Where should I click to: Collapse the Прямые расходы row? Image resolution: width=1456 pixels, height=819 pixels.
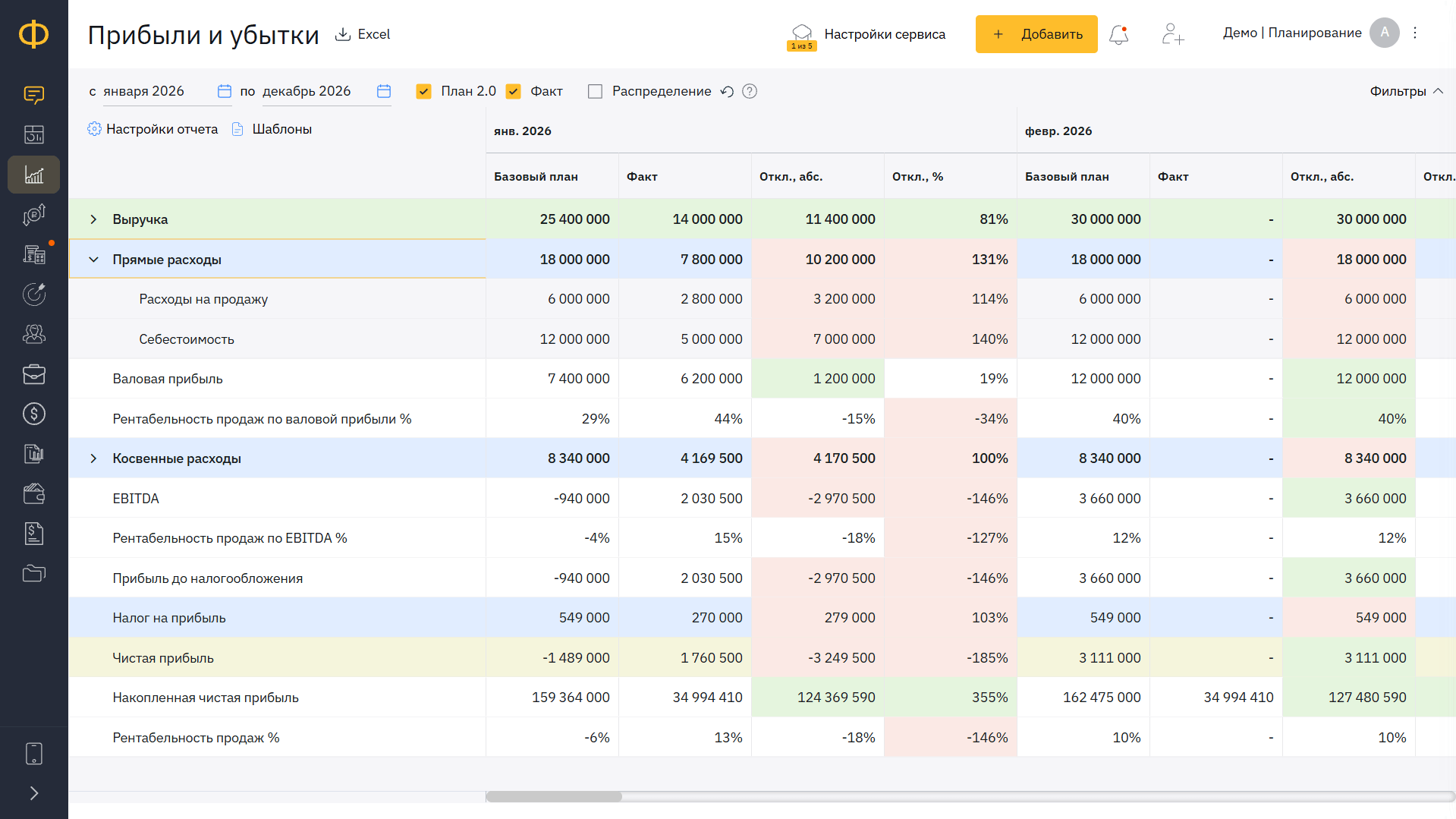tap(93, 260)
